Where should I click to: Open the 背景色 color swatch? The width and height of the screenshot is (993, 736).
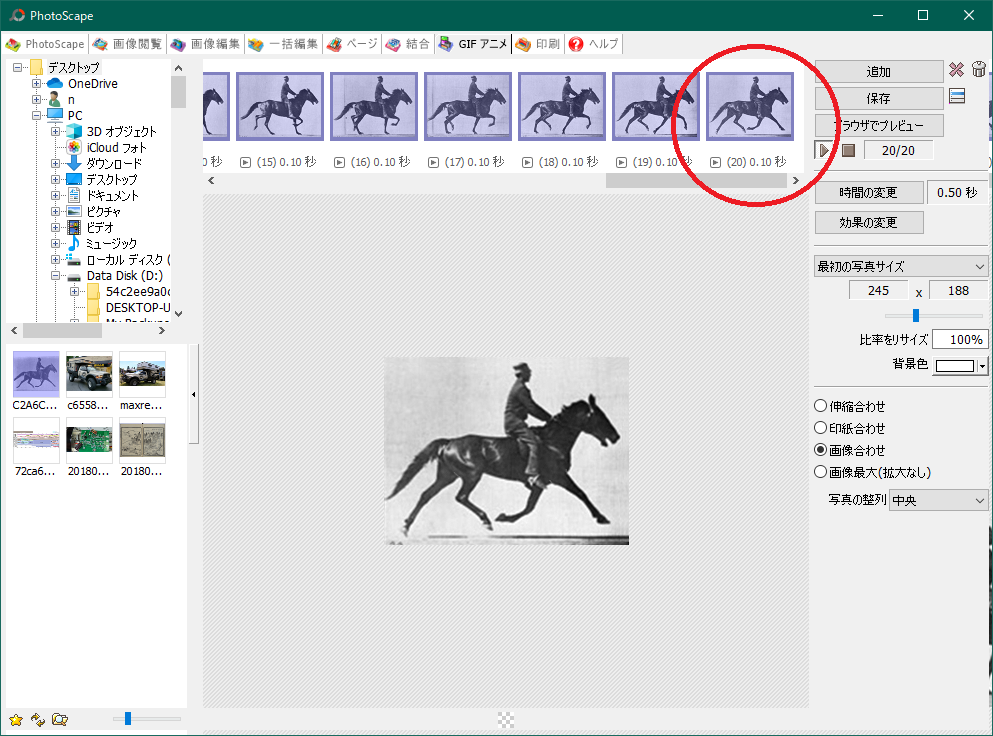point(954,365)
